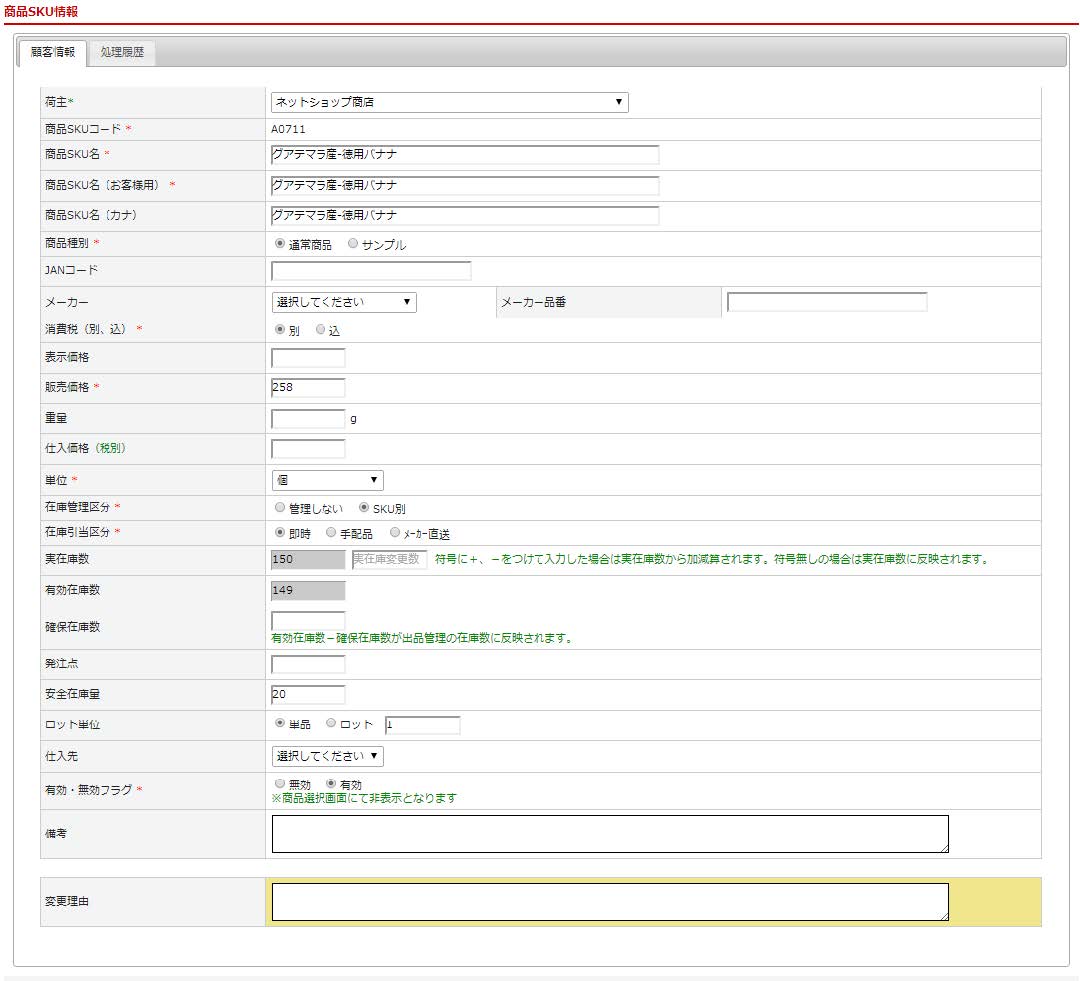The width and height of the screenshot is (1080, 981).
Task: Click the 変更理由 text area
Action: coord(609,902)
